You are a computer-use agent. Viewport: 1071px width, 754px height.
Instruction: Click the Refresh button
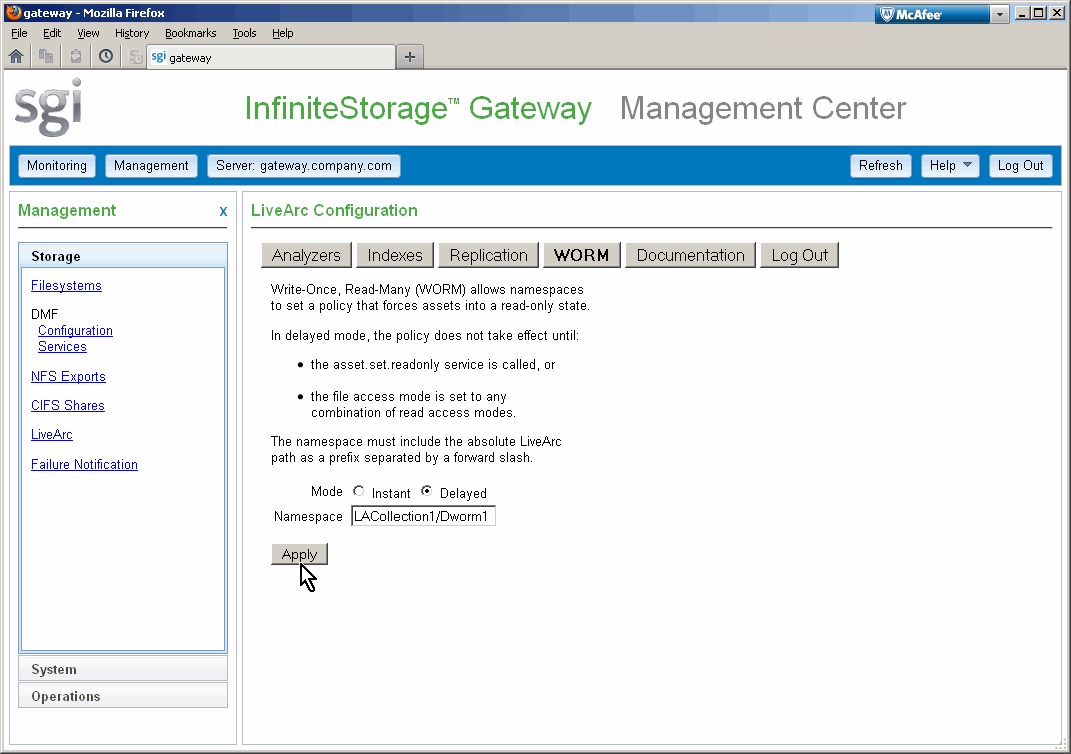pos(880,166)
